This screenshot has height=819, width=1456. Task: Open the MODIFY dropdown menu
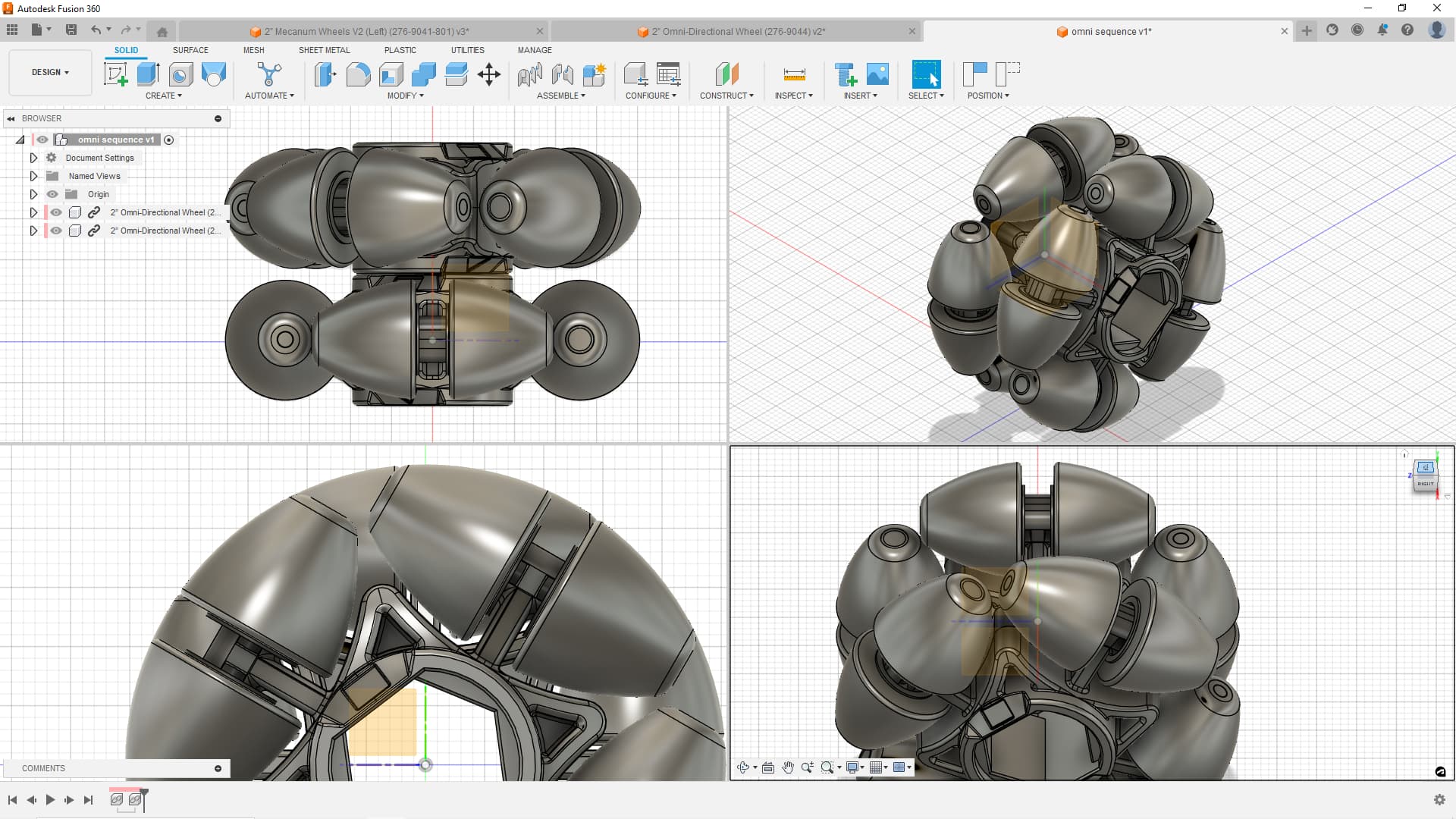406,96
